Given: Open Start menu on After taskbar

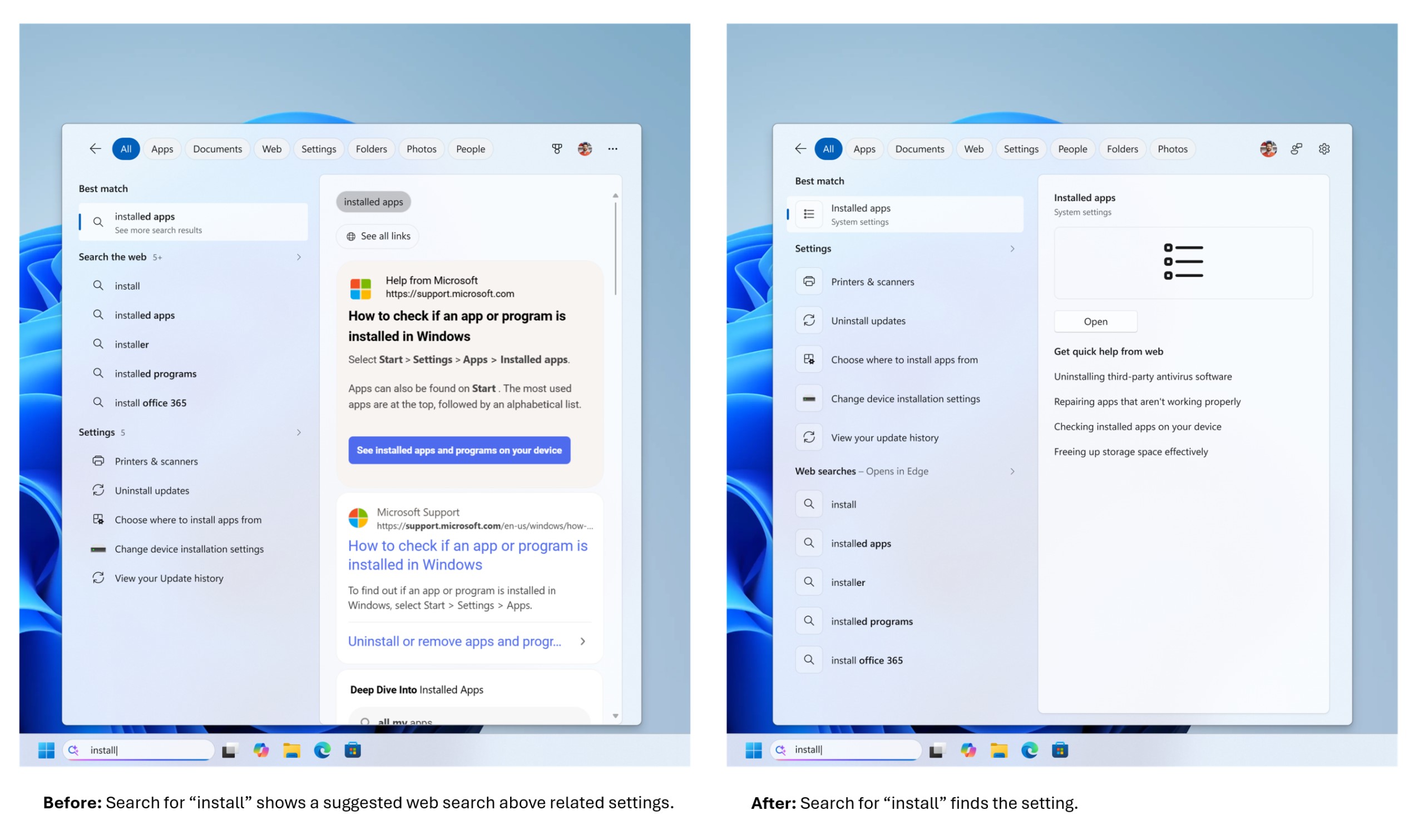Looking at the screenshot, I should point(754,750).
